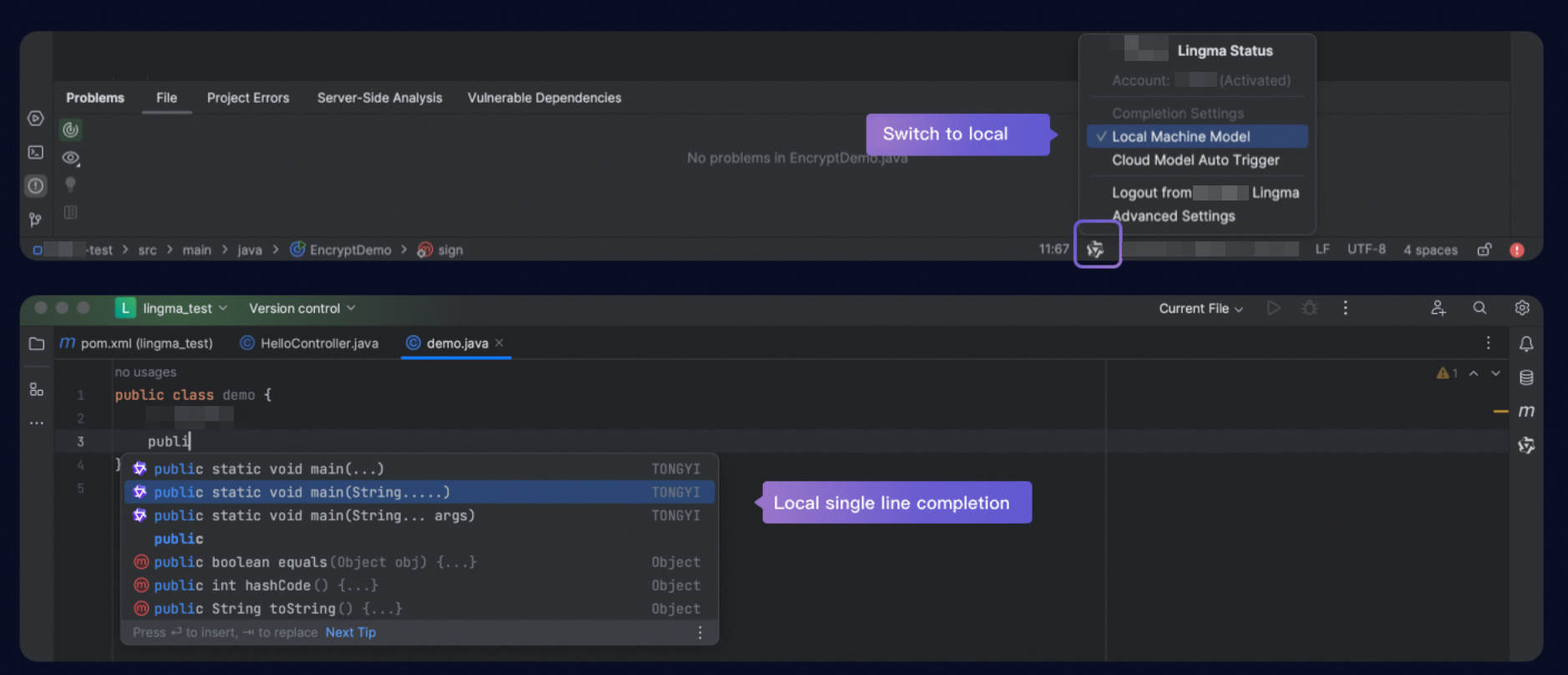Screen dimensions: 1568x675
Task: Select the plain public keyword completion
Action: 419,539
